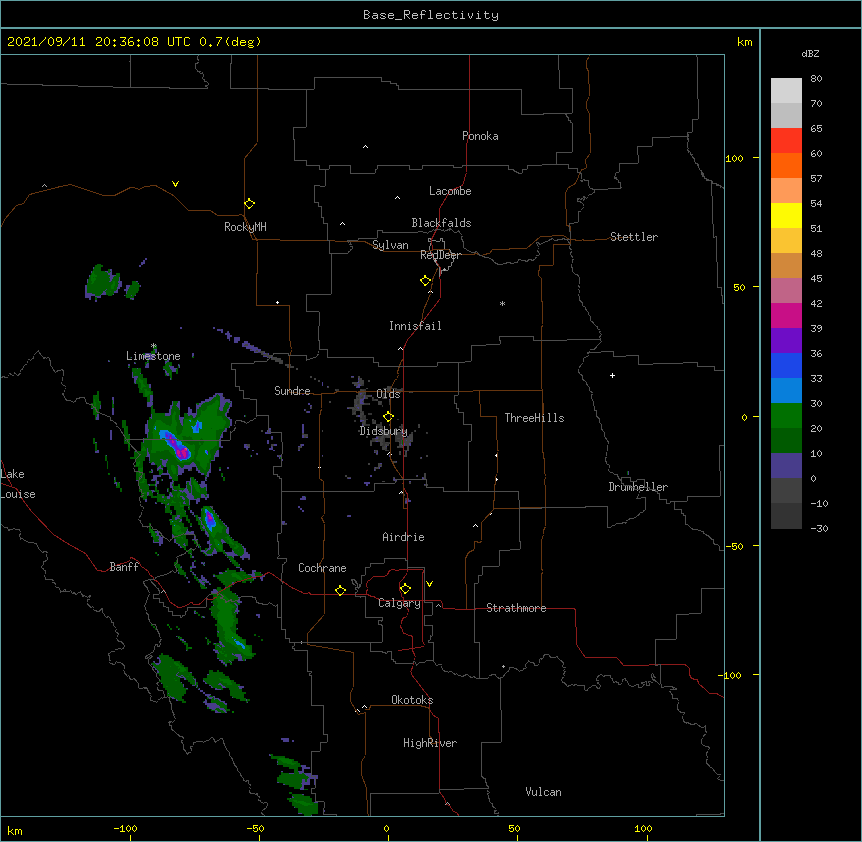The height and width of the screenshot is (842, 862).
Task: Click the 57 value in the dBZ legend
Action: click(x=816, y=179)
